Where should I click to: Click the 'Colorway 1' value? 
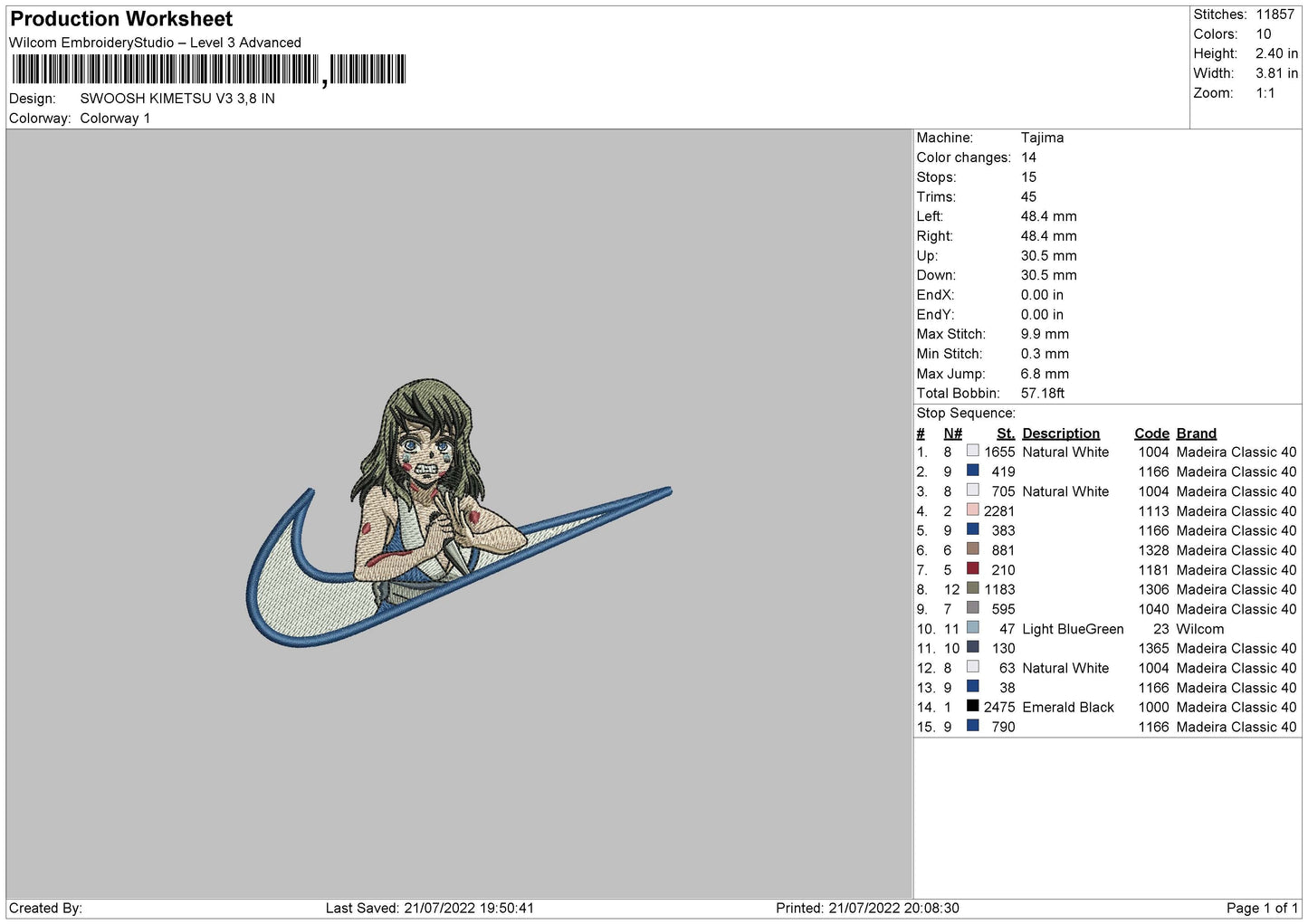(x=115, y=119)
